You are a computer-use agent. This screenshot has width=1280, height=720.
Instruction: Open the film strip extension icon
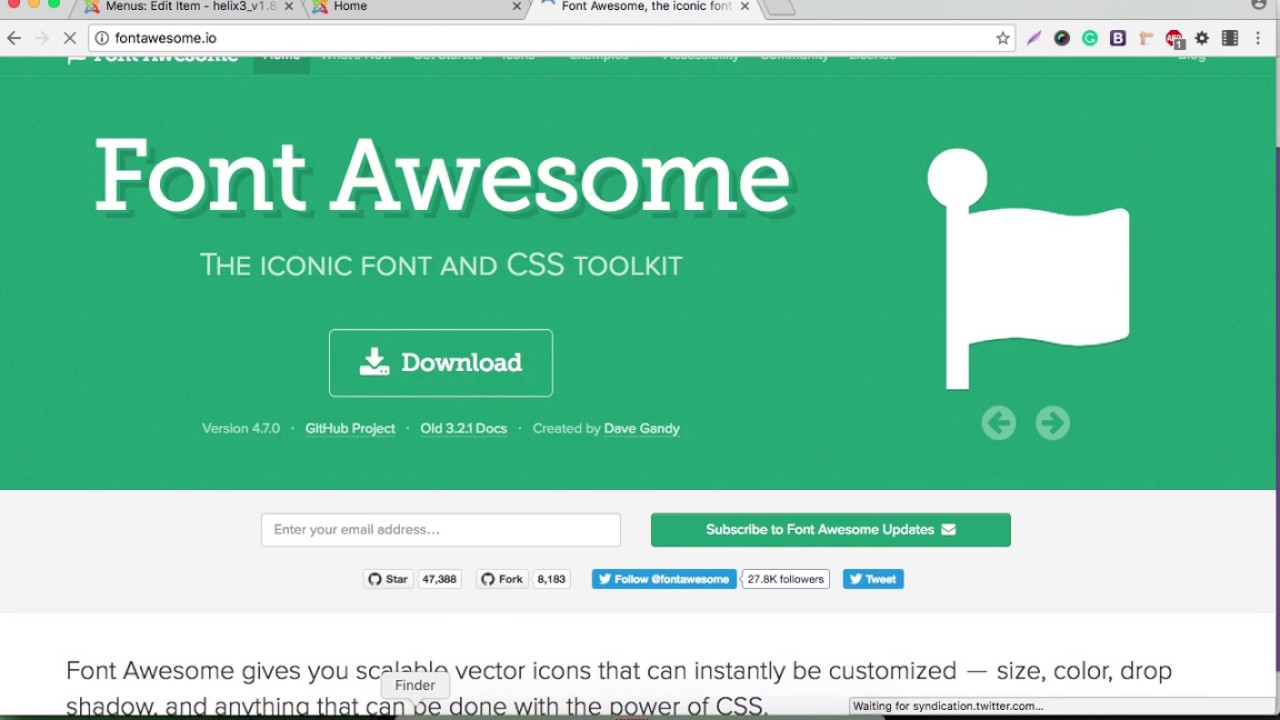point(1230,38)
